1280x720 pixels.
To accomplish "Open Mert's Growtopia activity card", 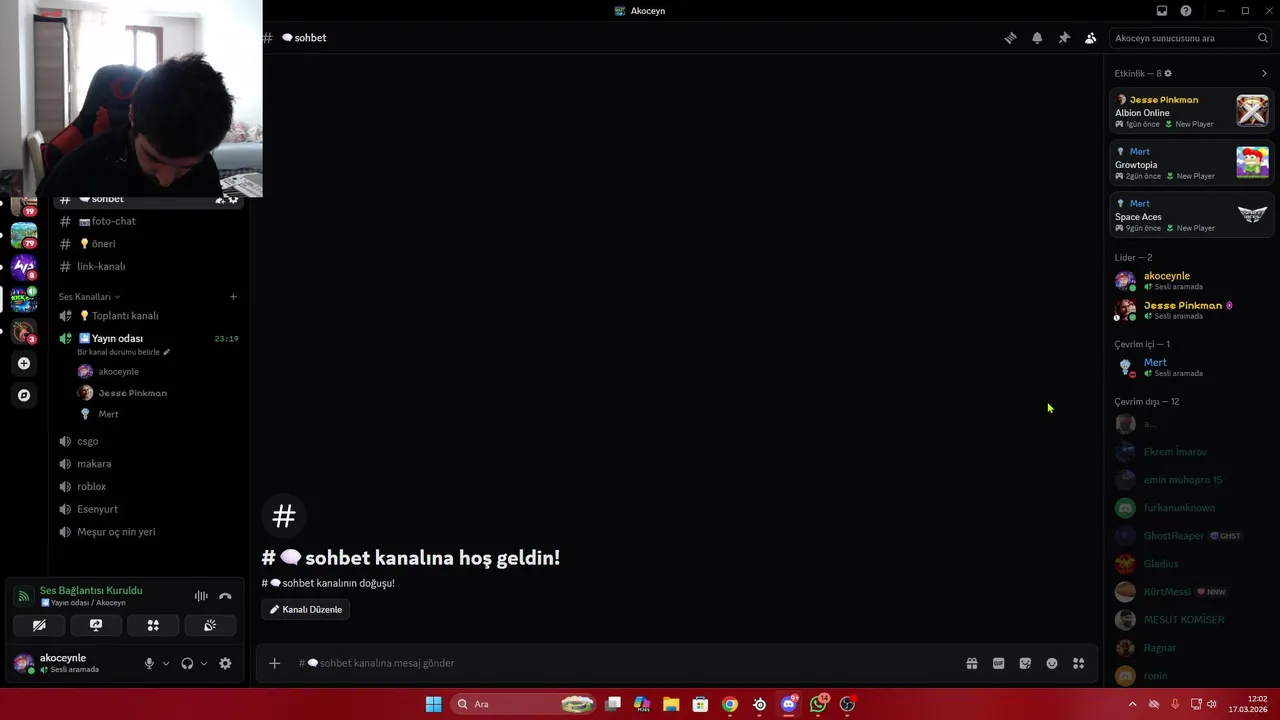I will [1191, 163].
